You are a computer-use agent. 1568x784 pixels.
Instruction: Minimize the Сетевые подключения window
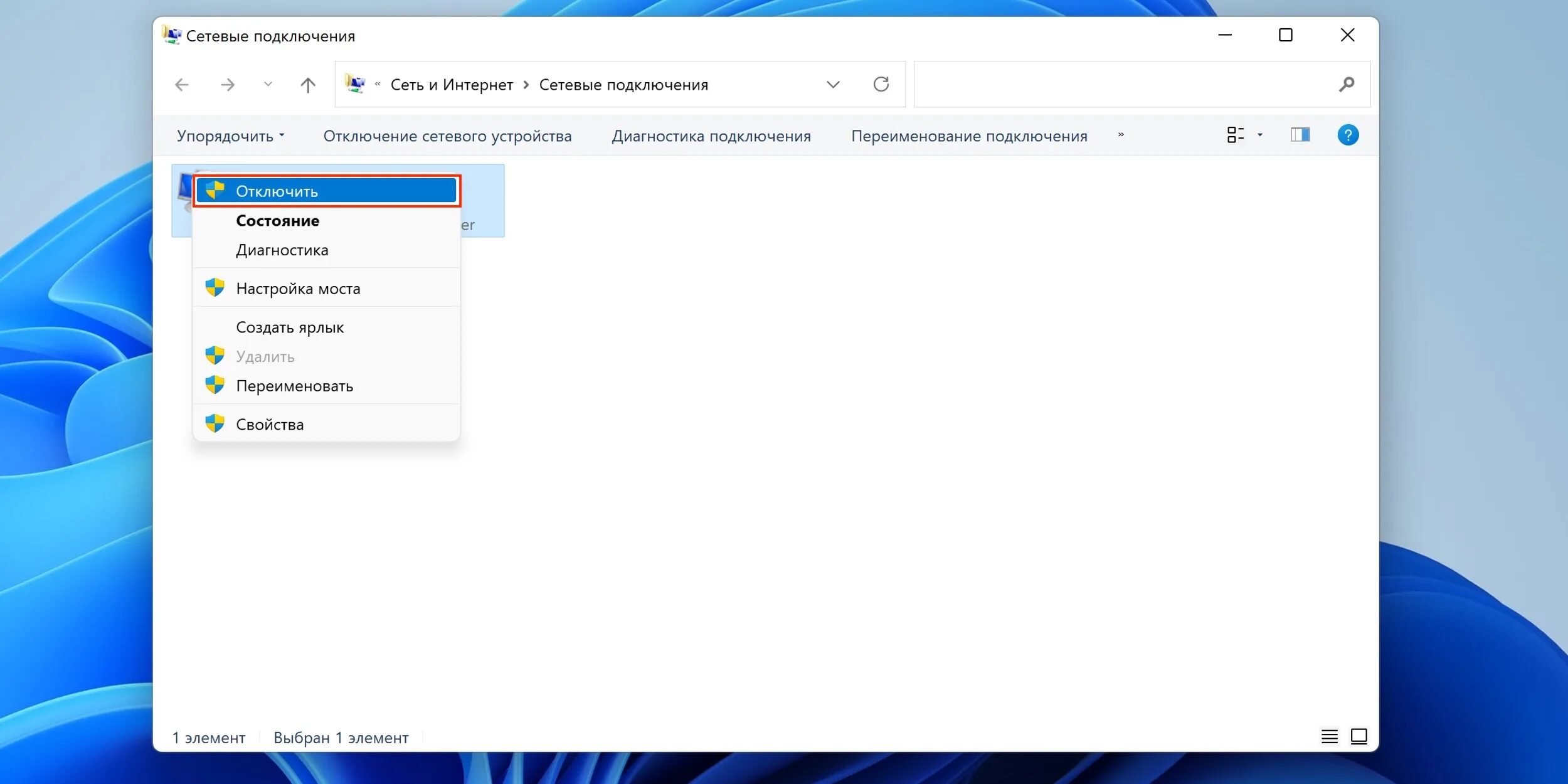coord(1225,35)
